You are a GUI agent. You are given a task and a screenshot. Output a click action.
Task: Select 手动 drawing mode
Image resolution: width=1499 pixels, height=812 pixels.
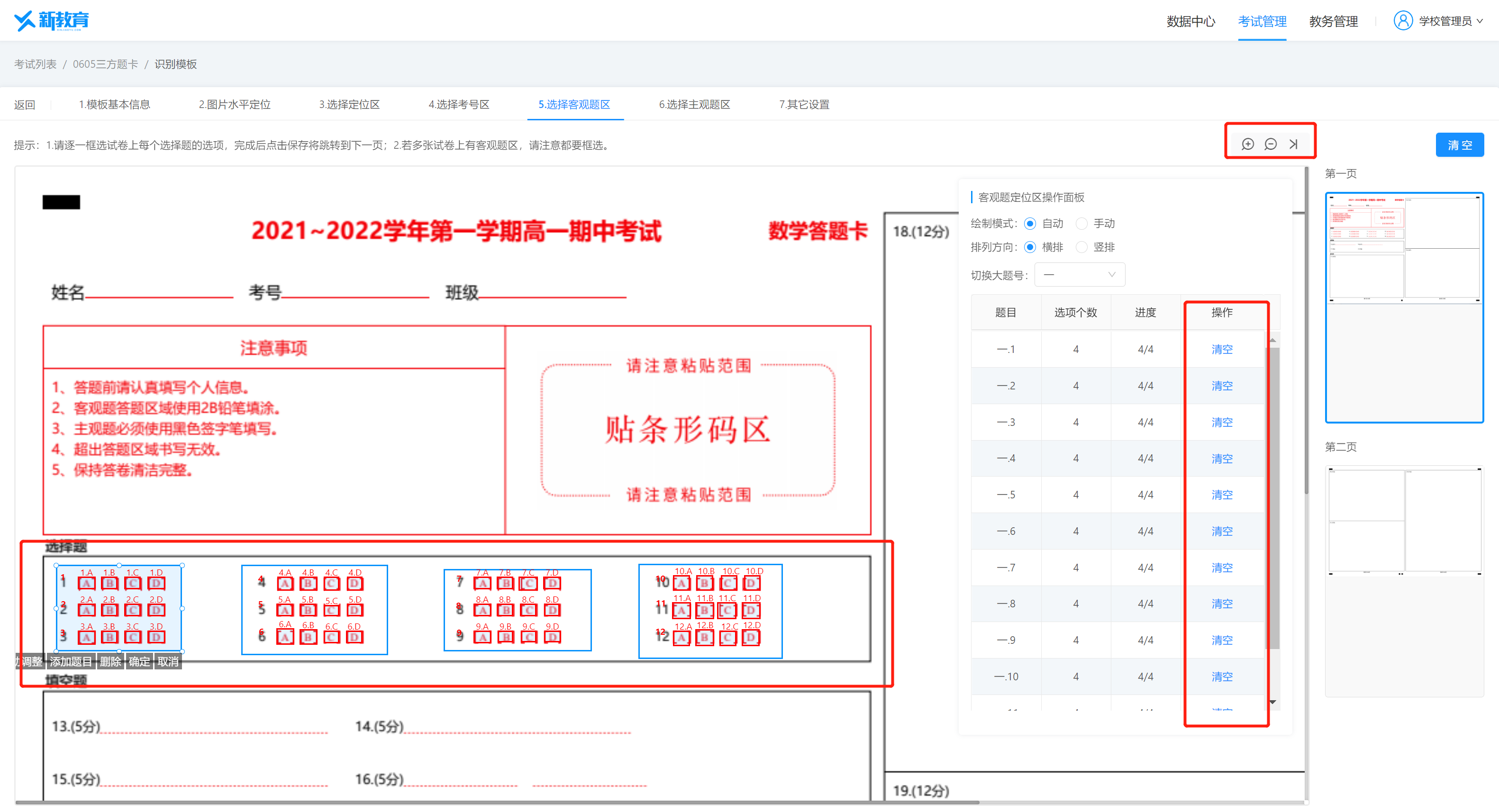tap(1081, 224)
